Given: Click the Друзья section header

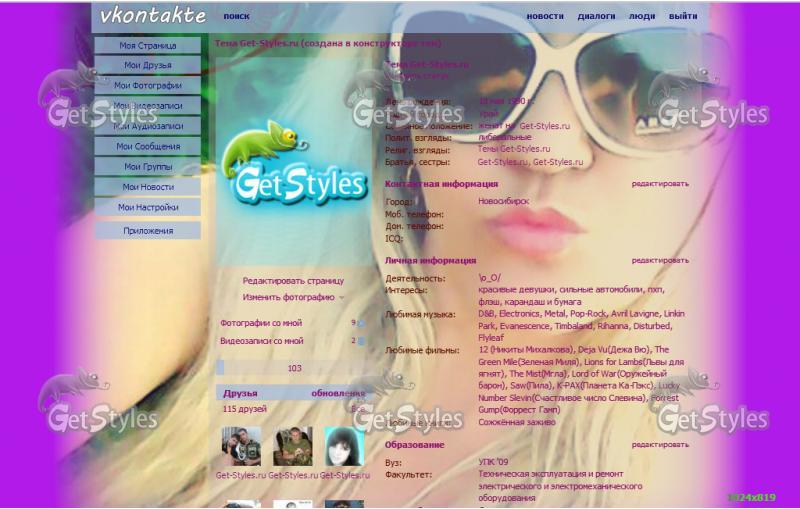Looking at the screenshot, I should click(x=240, y=393).
